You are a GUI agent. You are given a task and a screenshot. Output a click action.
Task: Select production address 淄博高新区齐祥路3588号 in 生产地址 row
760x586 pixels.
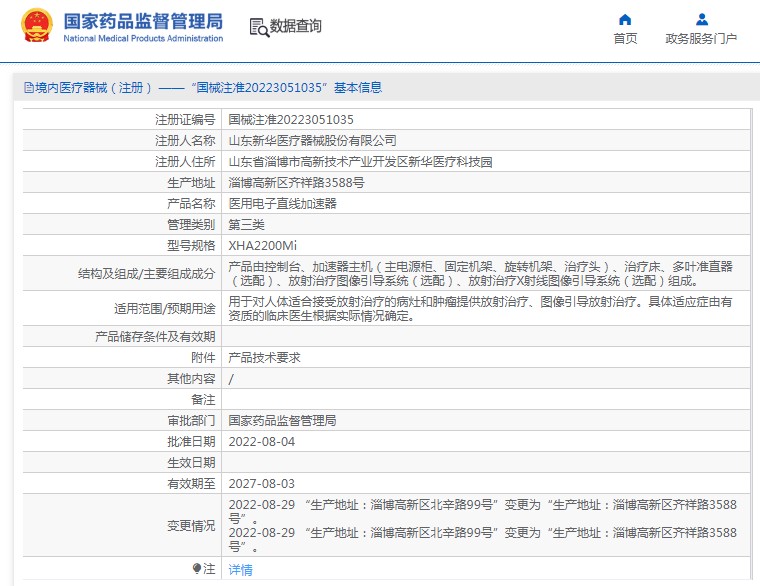coord(296,183)
